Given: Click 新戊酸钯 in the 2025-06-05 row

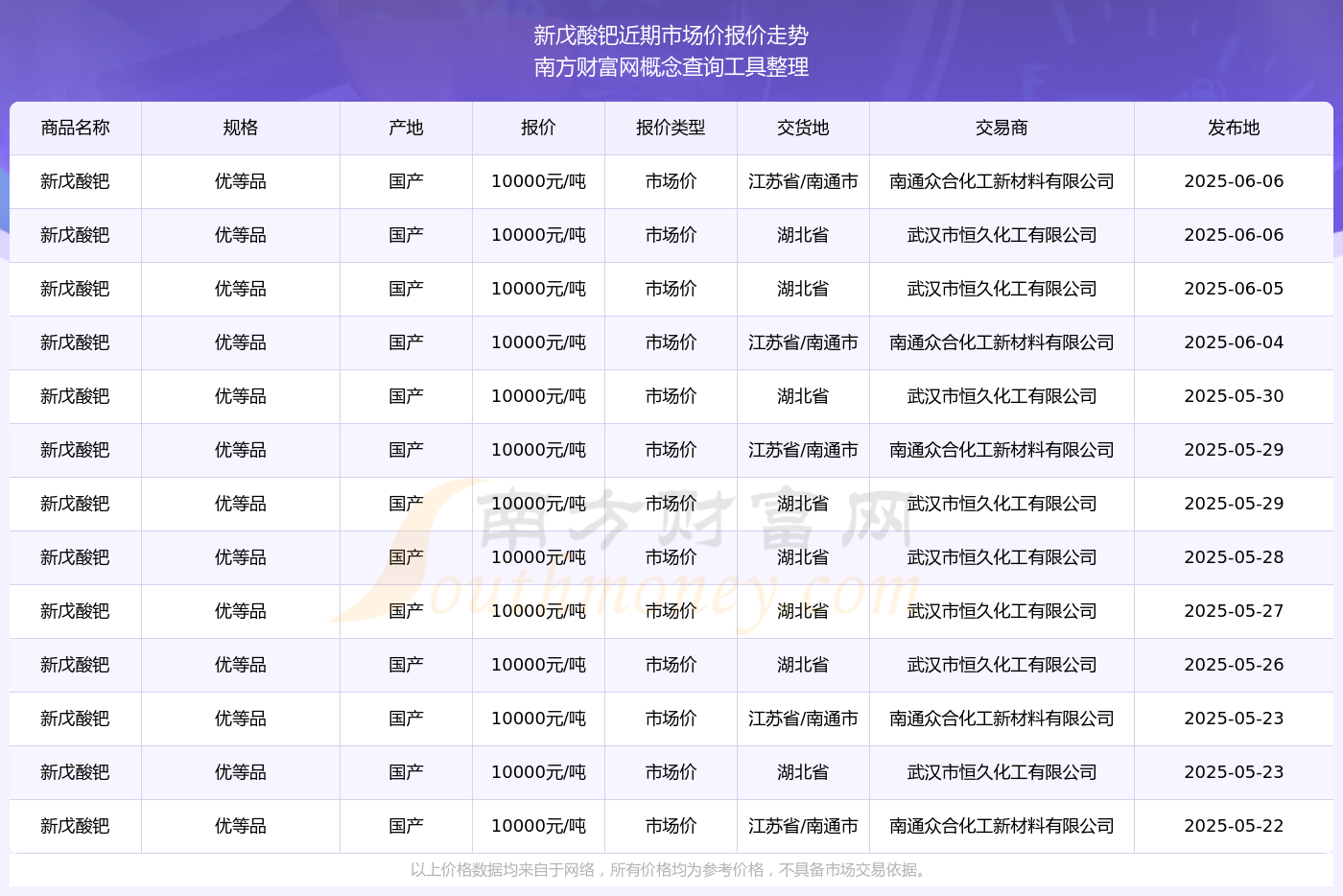Looking at the screenshot, I should coord(75,289).
